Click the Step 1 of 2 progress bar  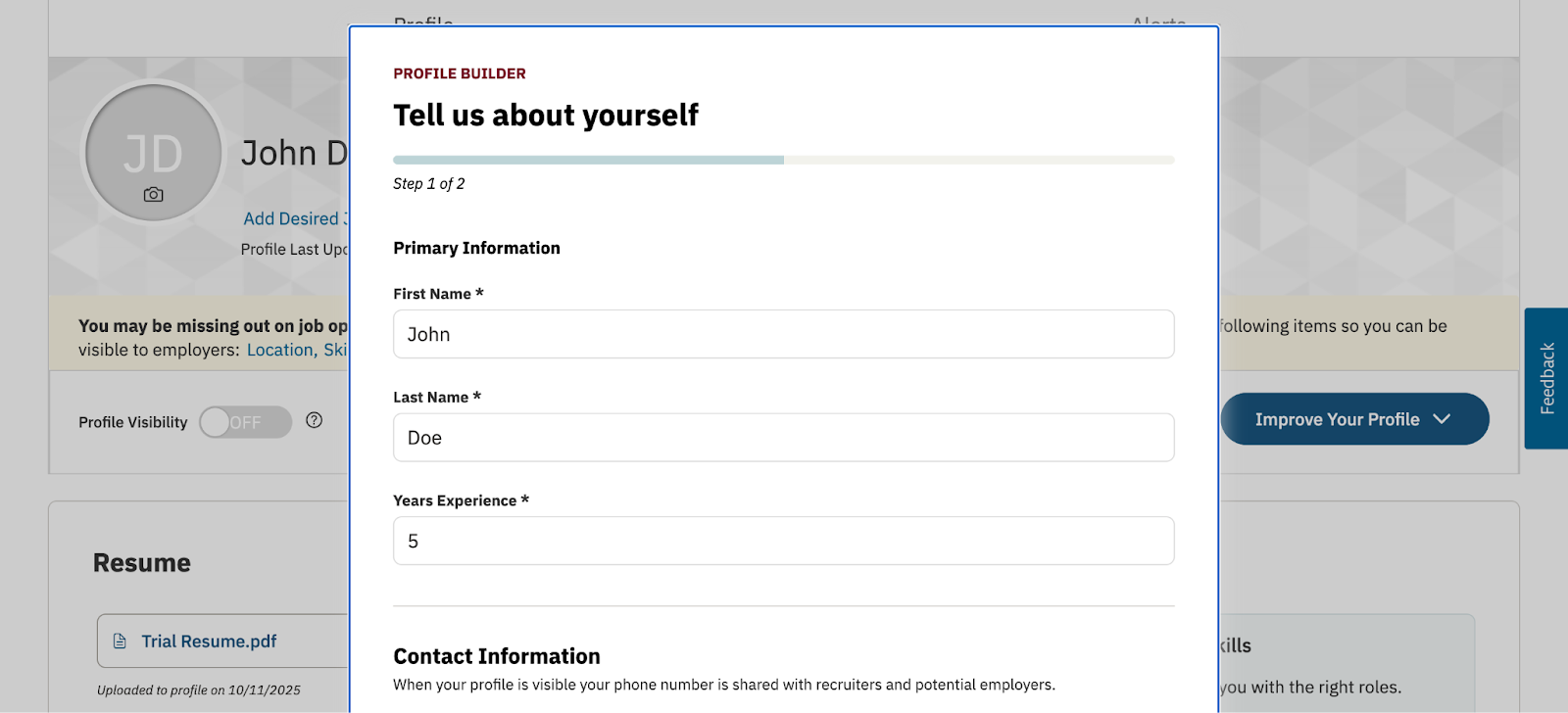(x=783, y=160)
